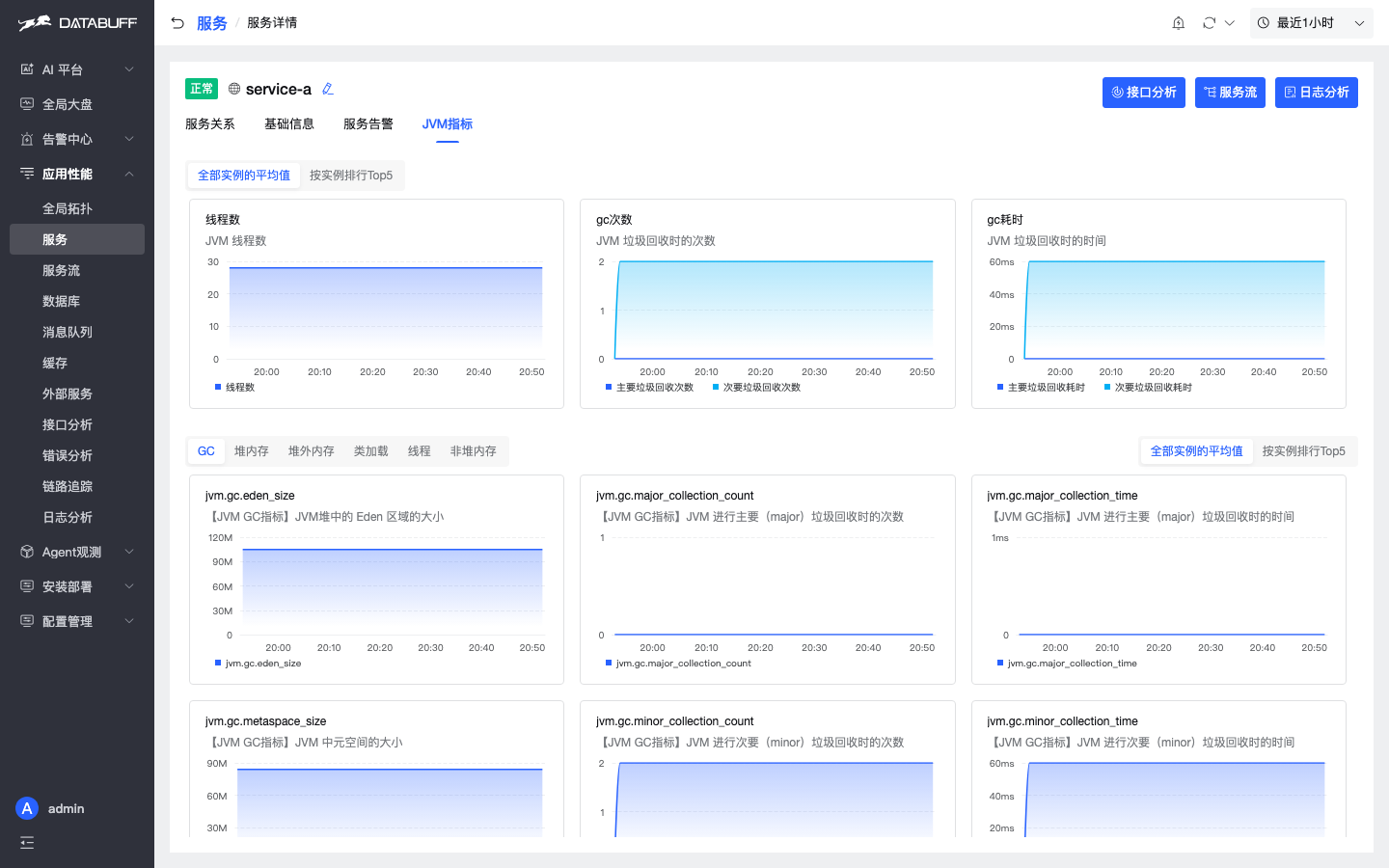Toggle the jvm.gc.eden_size legend entry
This screenshot has width=1389, height=868.
(x=258, y=664)
